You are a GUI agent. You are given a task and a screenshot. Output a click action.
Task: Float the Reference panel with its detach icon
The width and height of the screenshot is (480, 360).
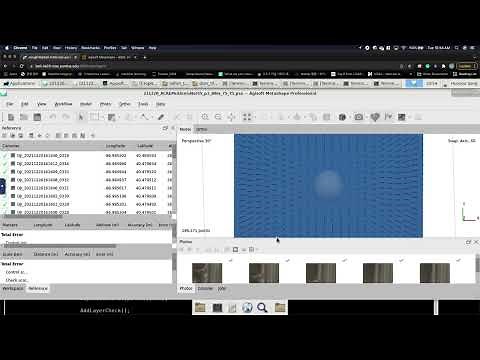click(165, 128)
